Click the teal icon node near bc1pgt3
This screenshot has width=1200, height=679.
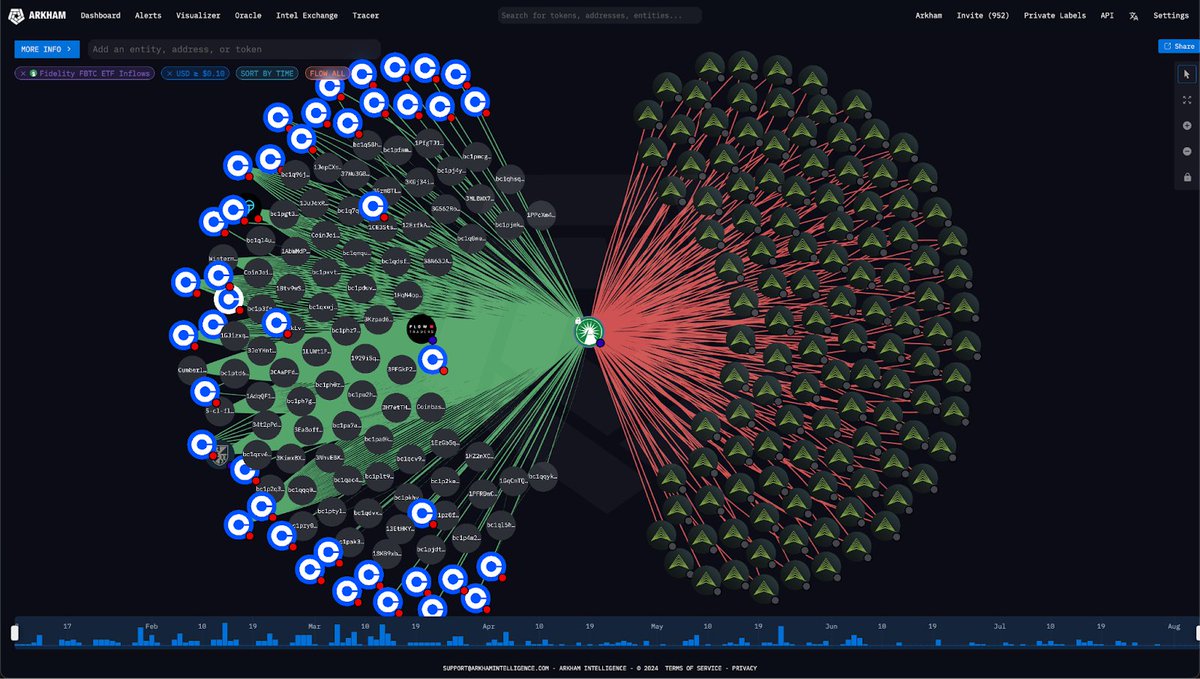point(249,206)
